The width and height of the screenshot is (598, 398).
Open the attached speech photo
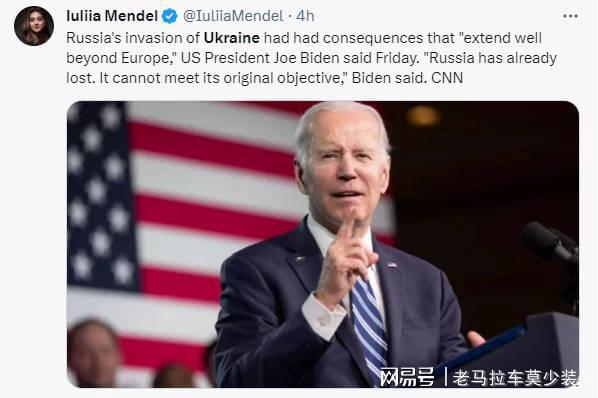(323, 244)
